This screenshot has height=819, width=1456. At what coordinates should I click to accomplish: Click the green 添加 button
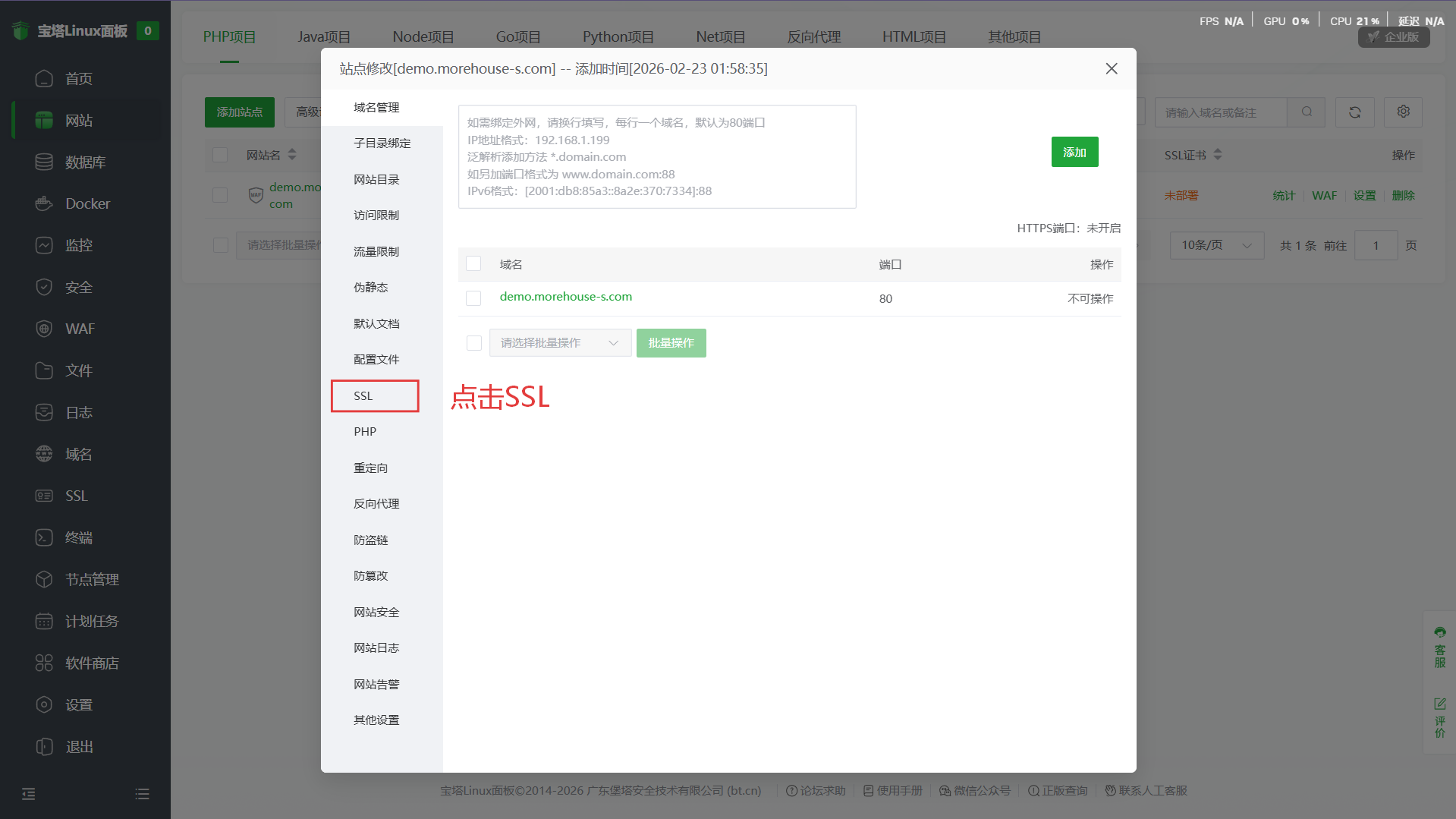1074,152
